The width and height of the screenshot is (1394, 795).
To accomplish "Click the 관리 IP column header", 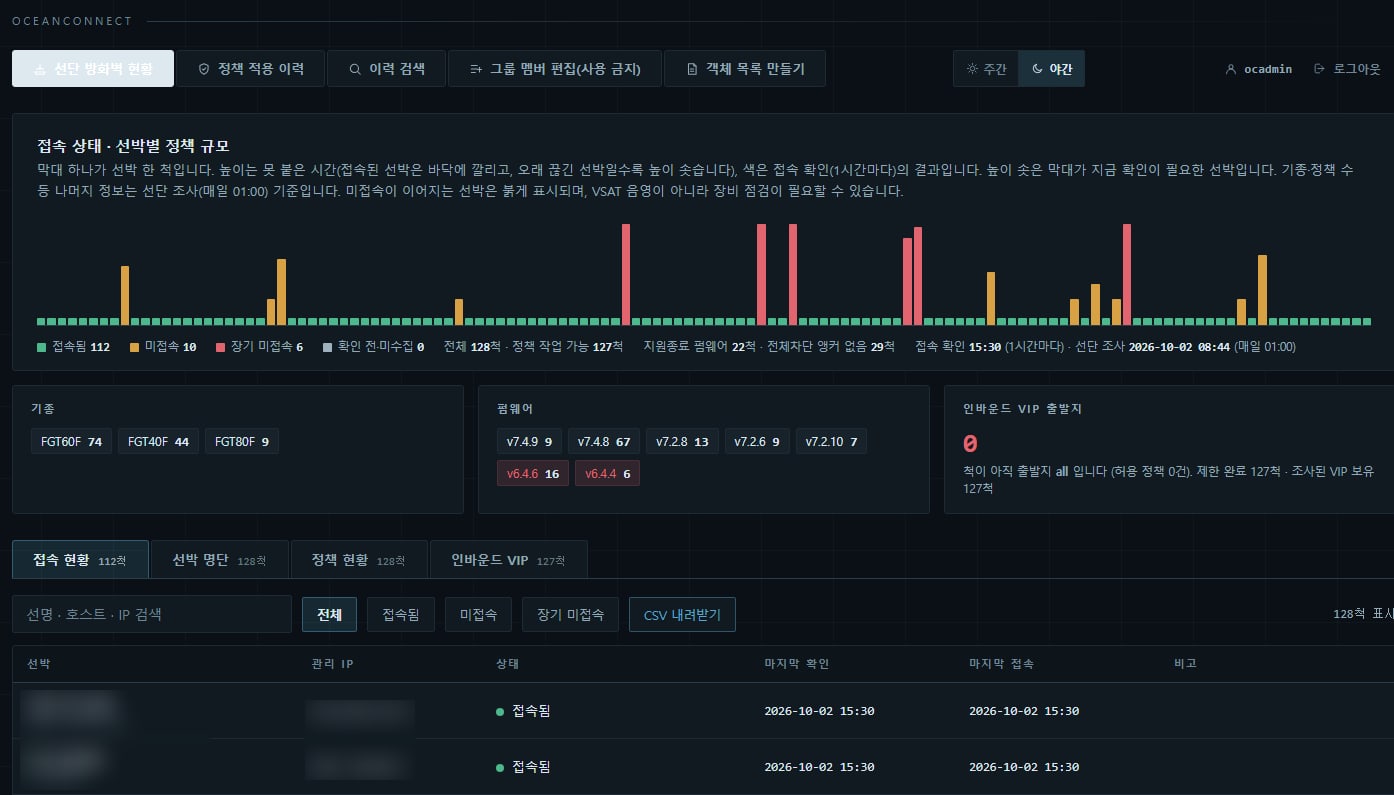I will click(333, 664).
